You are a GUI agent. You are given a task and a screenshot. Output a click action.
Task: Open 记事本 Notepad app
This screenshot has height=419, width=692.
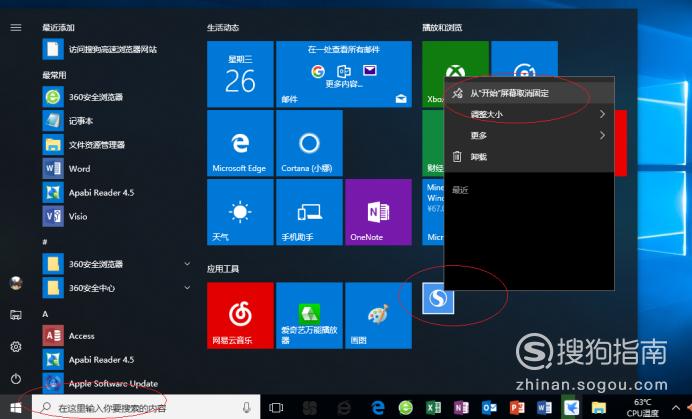click(117, 121)
